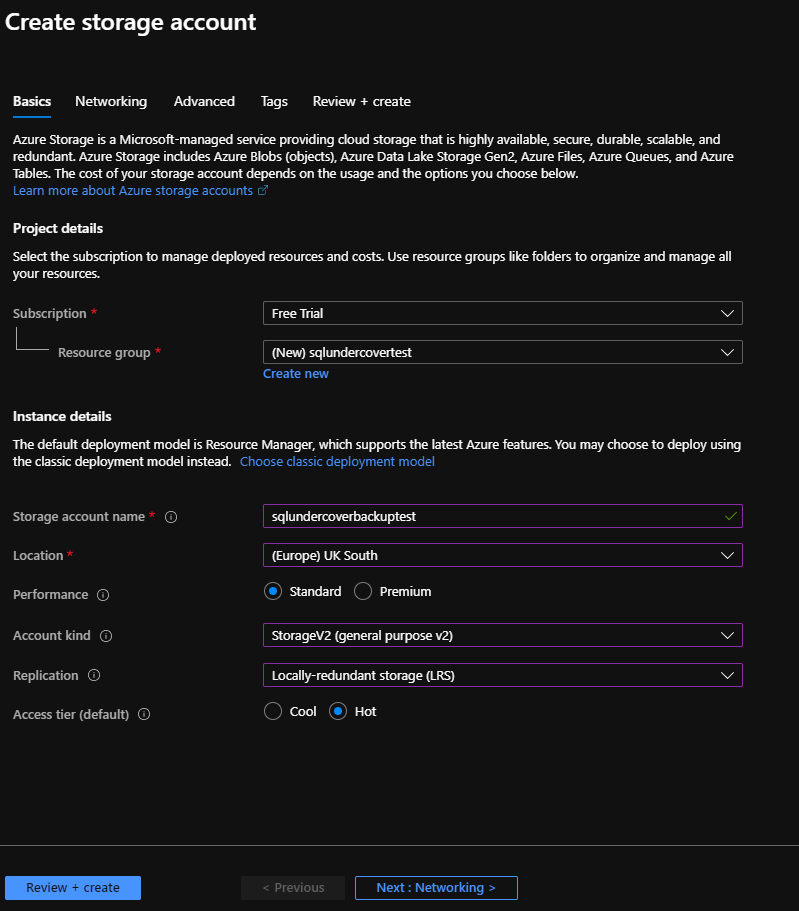
Task: Click external link icon after Learn more
Action: pyautogui.click(x=263, y=191)
